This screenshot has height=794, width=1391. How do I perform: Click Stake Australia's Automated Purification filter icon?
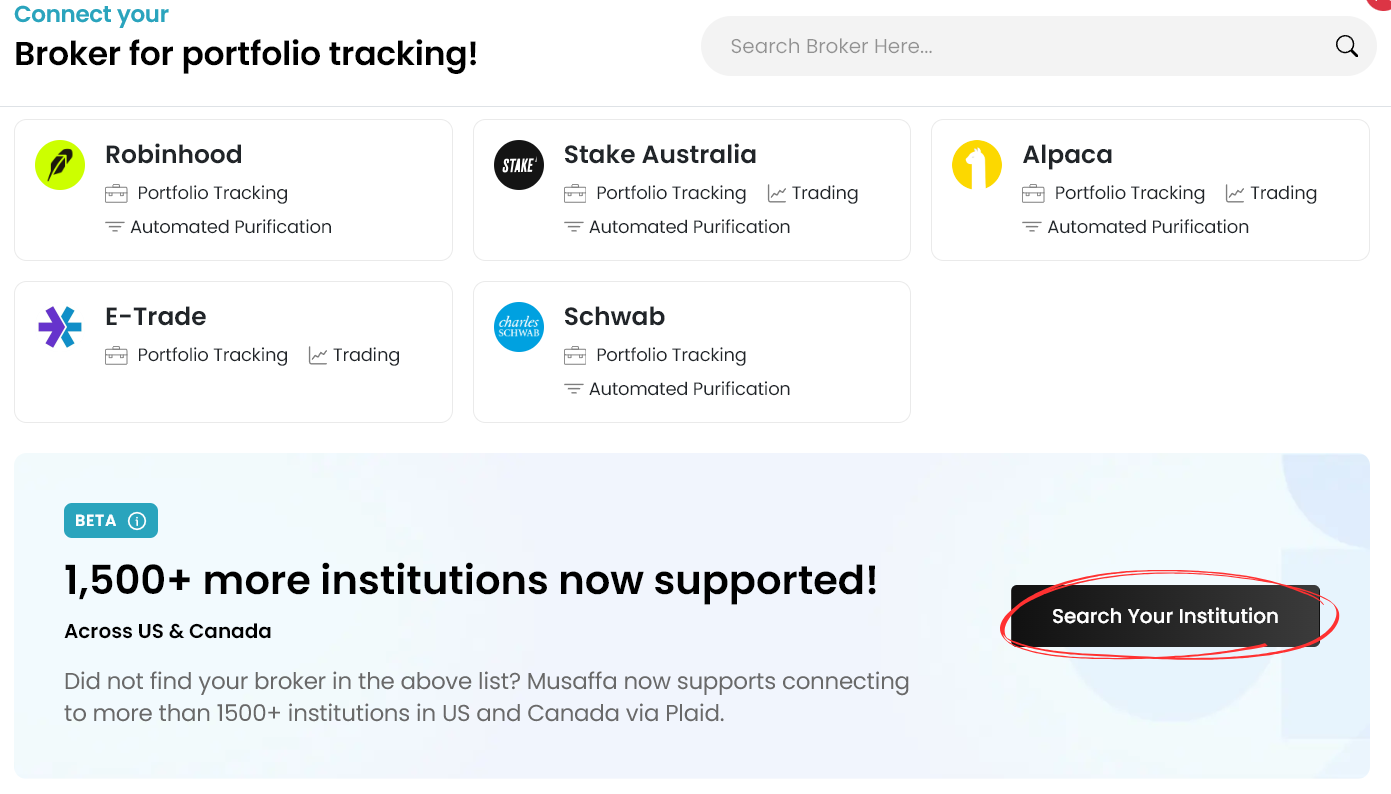tap(574, 227)
